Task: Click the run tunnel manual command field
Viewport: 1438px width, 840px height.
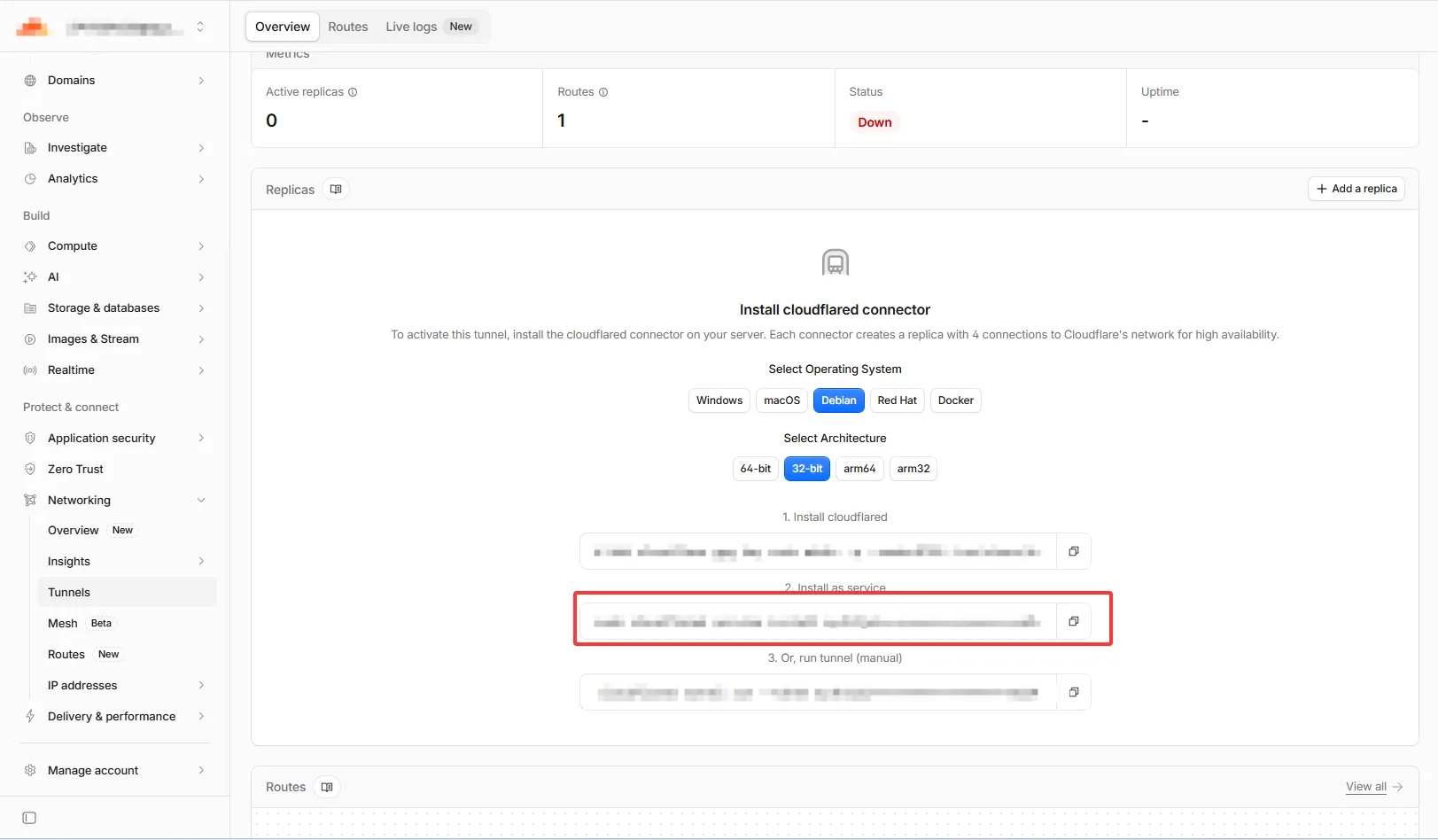Action: (818, 692)
